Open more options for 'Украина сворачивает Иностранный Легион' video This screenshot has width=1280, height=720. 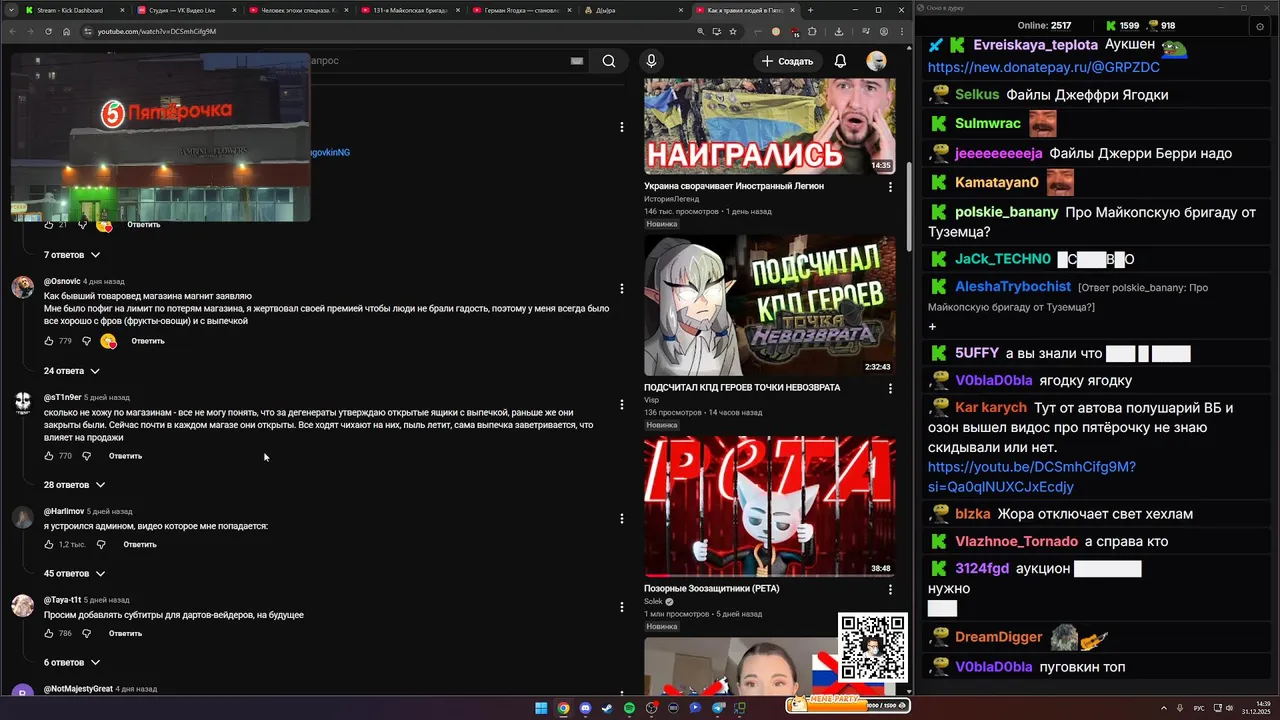[890, 187]
